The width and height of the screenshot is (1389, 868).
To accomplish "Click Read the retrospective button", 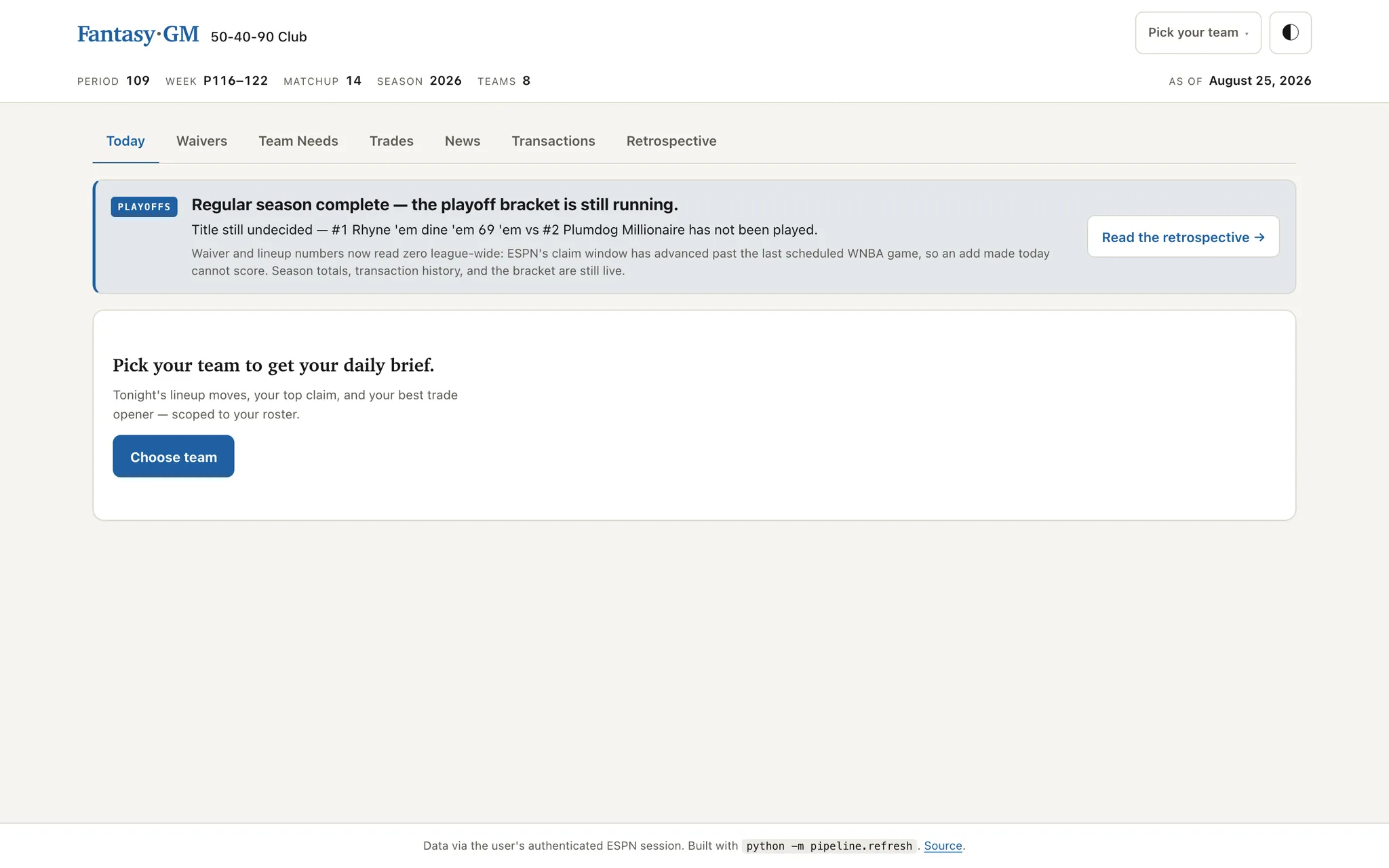I will [1183, 237].
